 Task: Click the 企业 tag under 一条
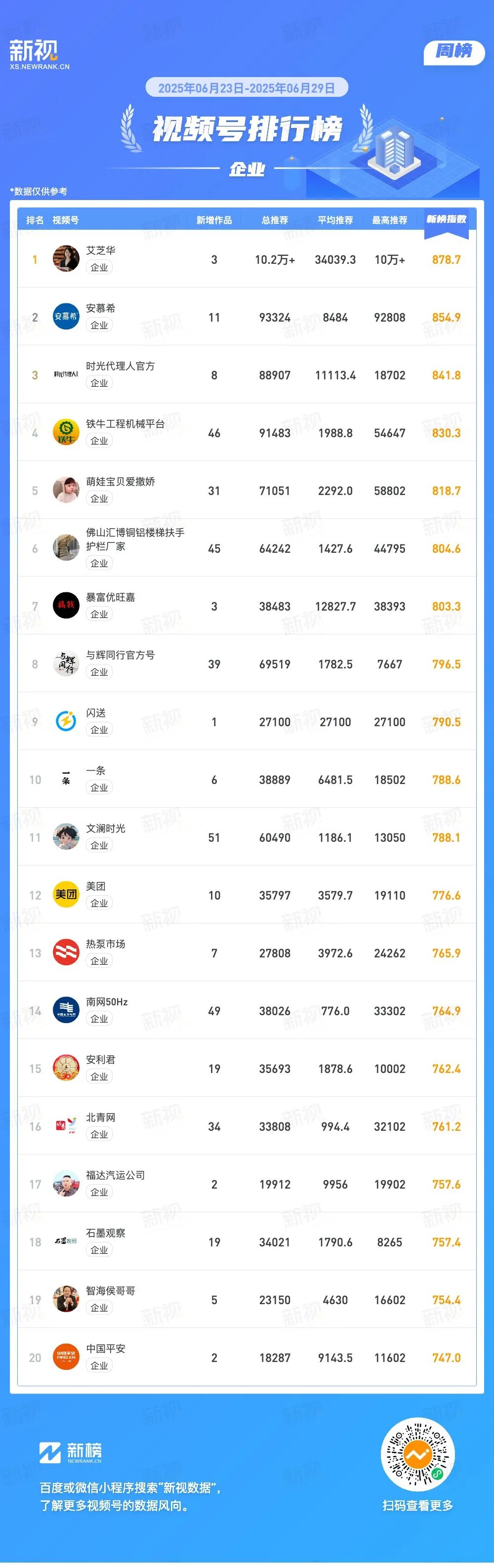(x=99, y=787)
